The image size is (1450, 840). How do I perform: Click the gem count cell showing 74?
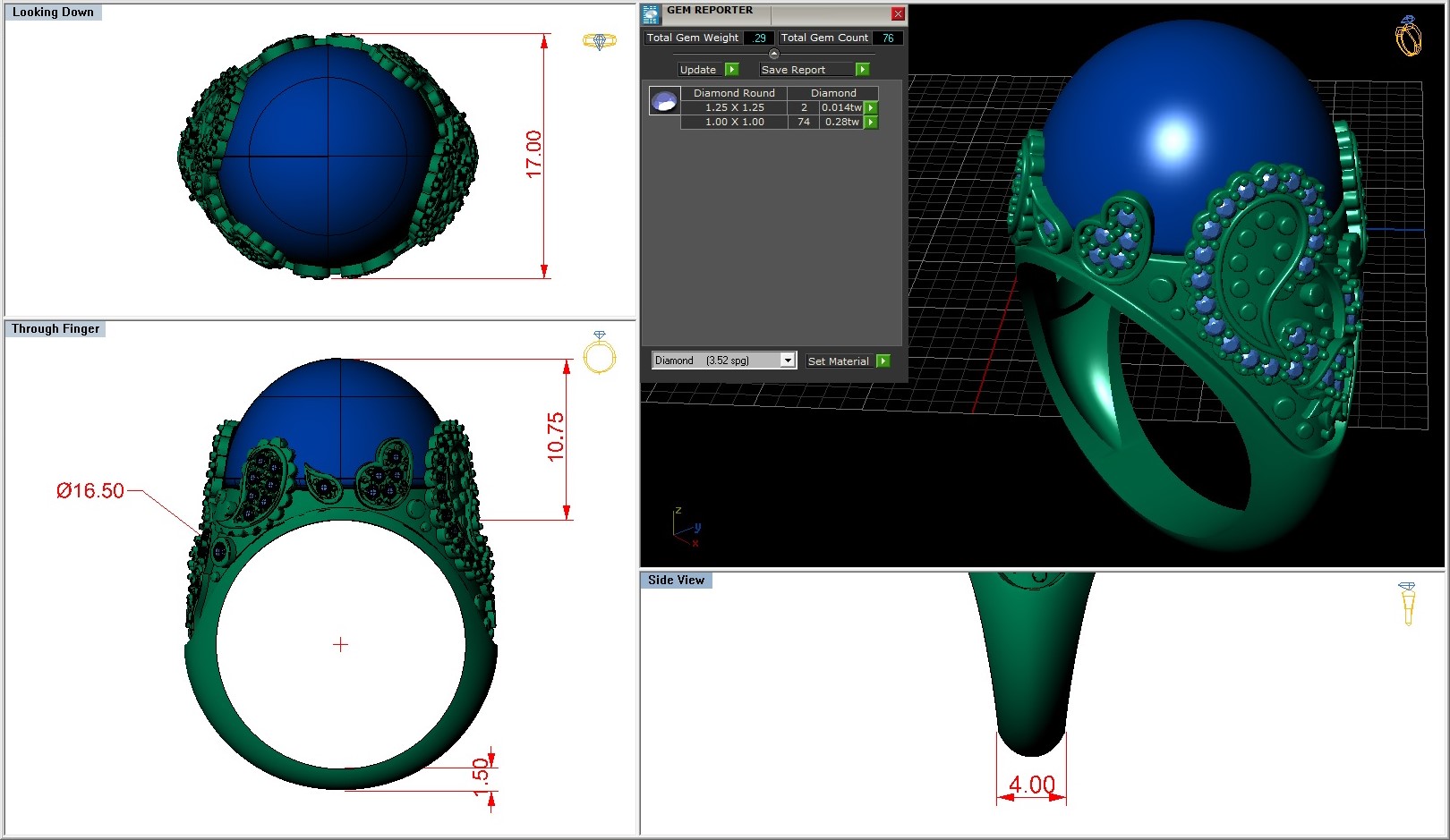[x=804, y=123]
